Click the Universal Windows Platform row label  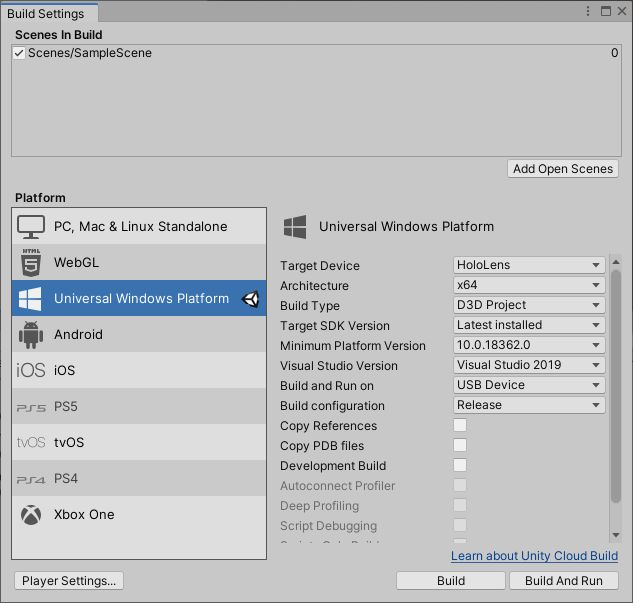click(141, 299)
